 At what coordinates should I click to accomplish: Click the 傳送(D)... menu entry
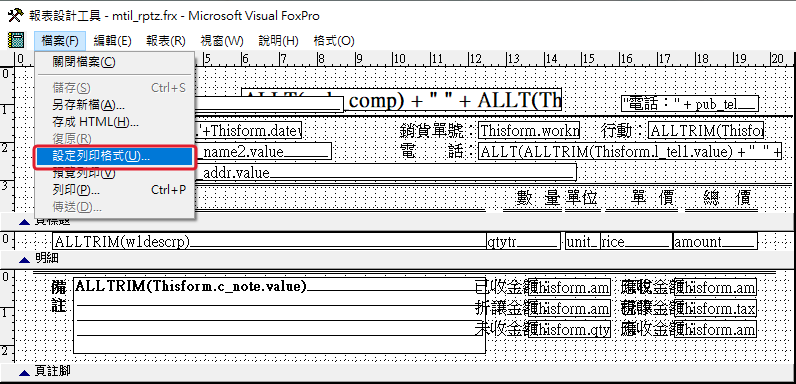click(x=115, y=207)
